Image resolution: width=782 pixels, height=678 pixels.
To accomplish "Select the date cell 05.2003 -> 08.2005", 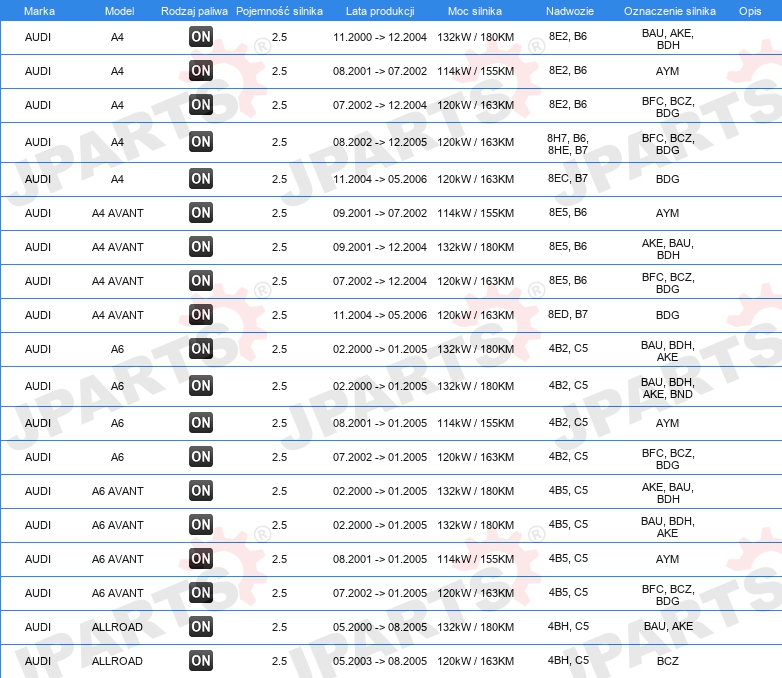I will pyautogui.click(x=380, y=661).
